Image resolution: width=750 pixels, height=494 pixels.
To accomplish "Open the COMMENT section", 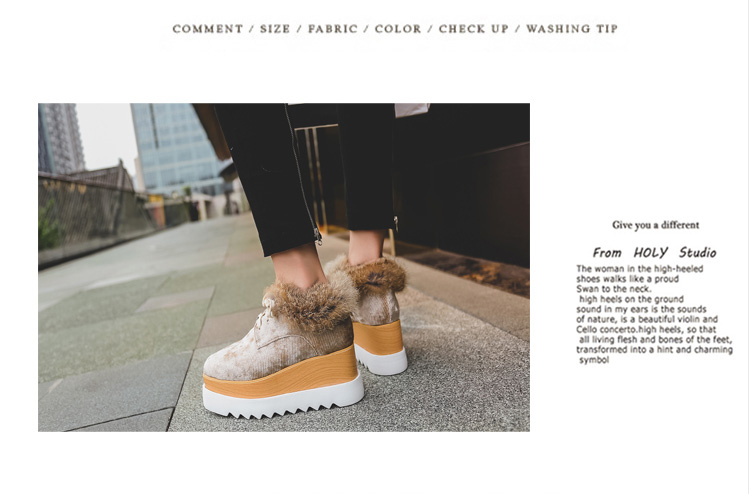I will (x=208, y=29).
